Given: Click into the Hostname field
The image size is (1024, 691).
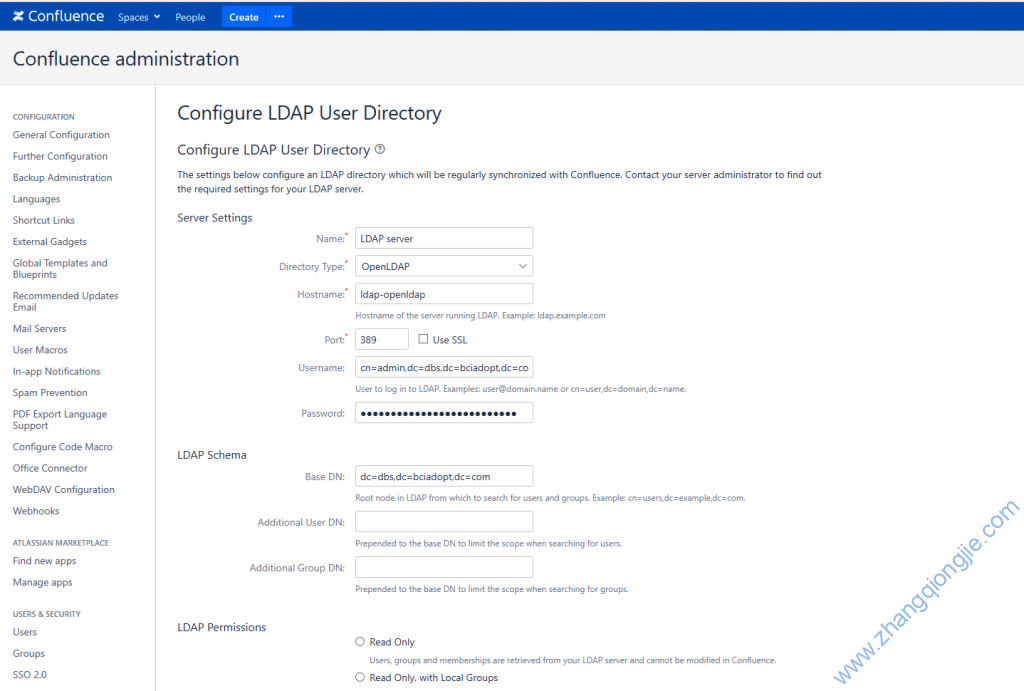Looking at the screenshot, I should [443, 294].
